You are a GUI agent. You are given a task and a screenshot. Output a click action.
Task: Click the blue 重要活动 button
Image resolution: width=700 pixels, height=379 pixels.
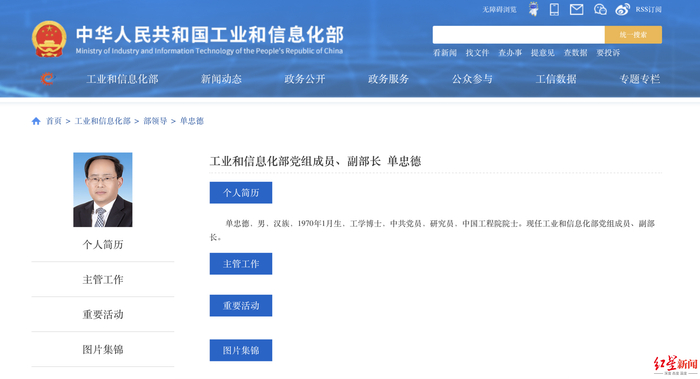pos(241,306)
